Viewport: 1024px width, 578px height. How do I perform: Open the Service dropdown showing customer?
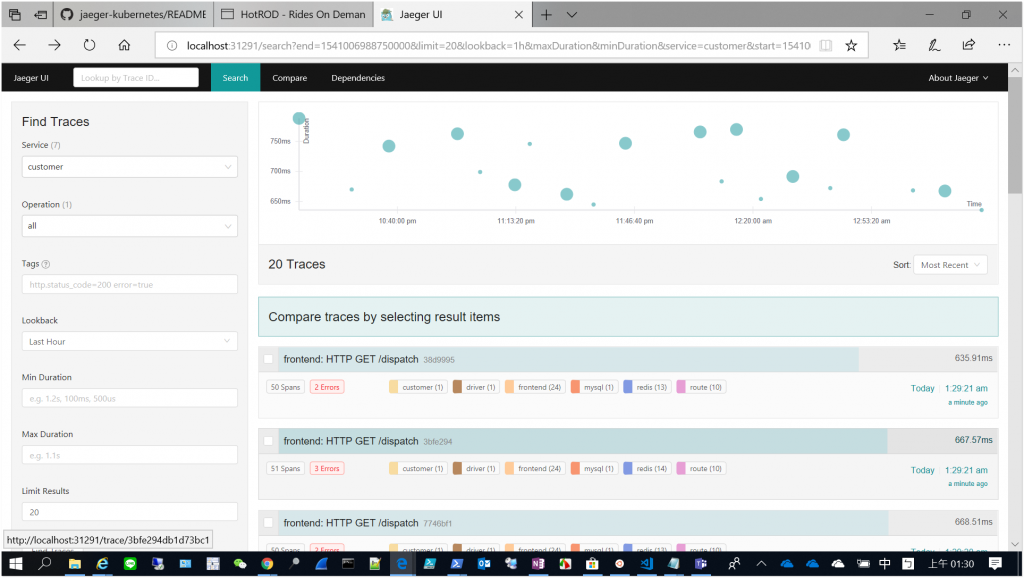pyautogui.click(x=129, y=167)
